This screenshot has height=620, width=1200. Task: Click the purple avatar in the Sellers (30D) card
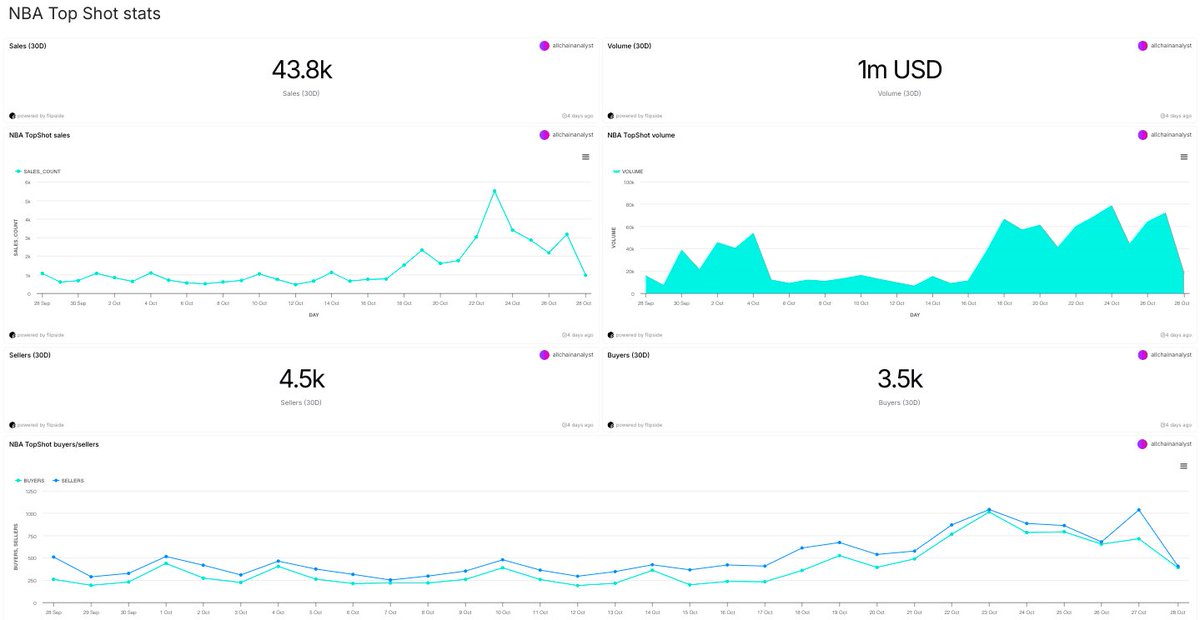pos(544,355)
